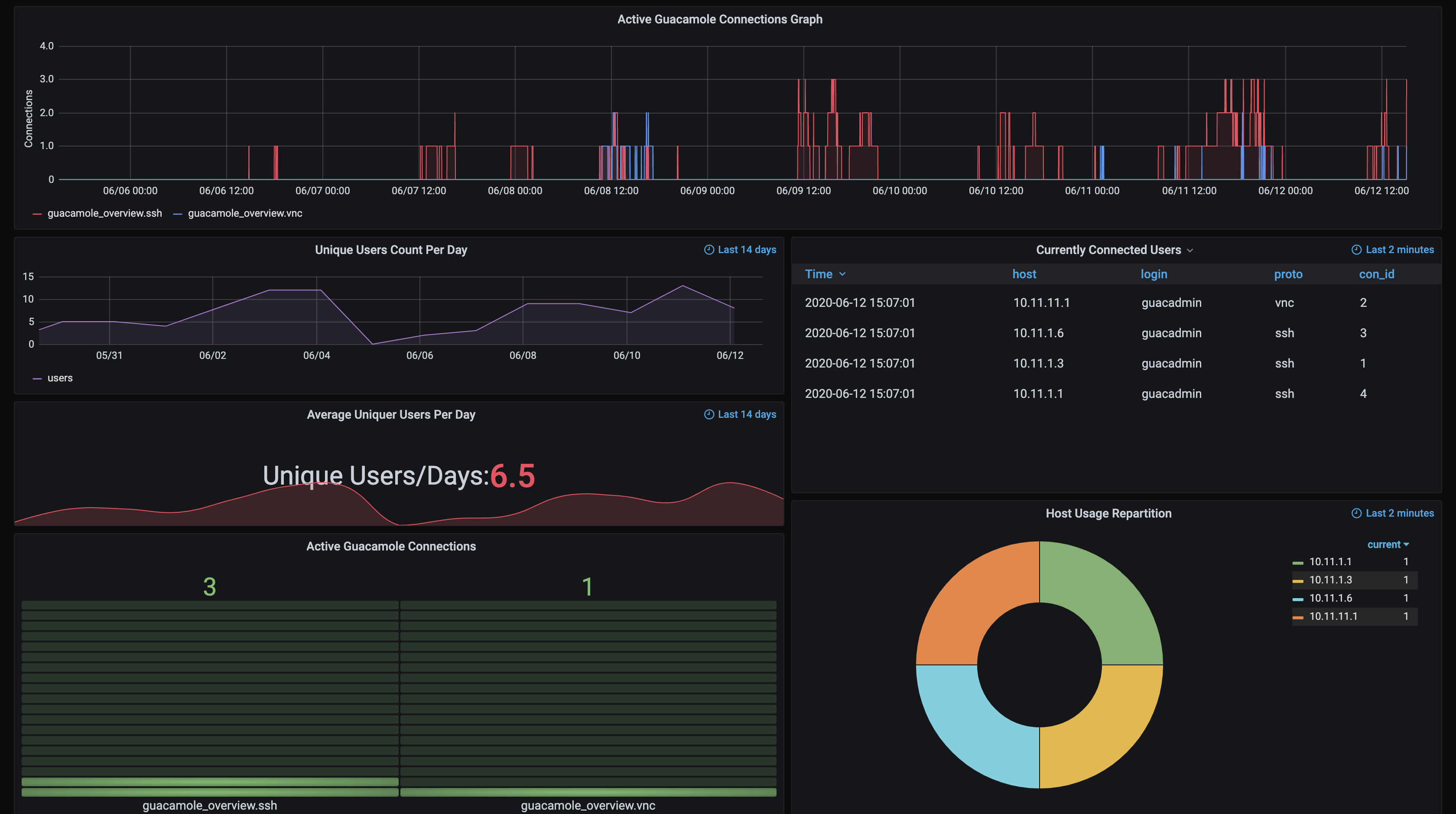Open the current sort dropdown in Host Usage legend
The height and width of the screenshot is (814, 1456).
point(1388,544)
